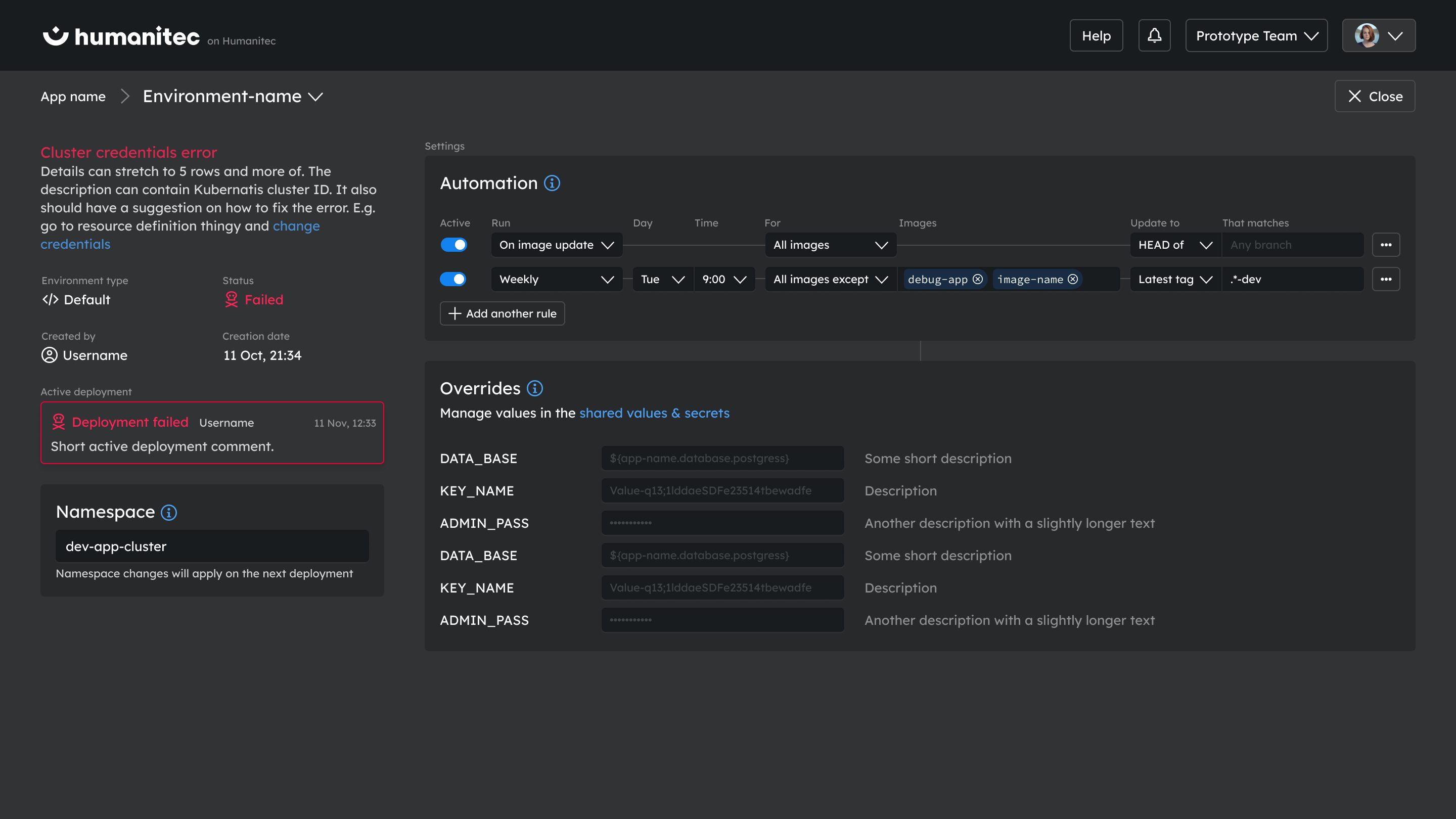Open shared values & secrets
1456x819 pixels.
[x=654, y=413]
